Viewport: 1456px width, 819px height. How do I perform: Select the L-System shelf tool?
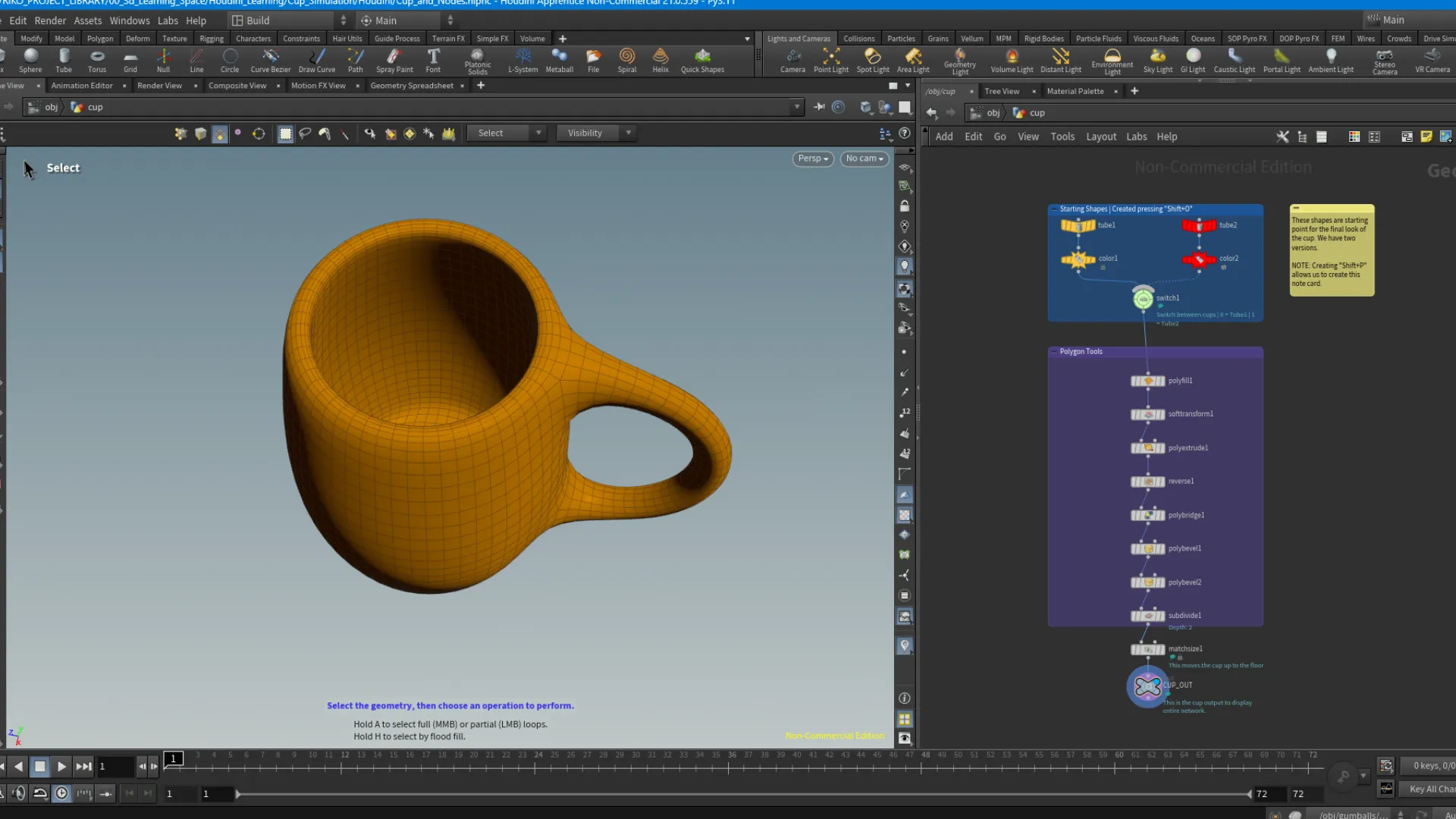pos(522,61)
